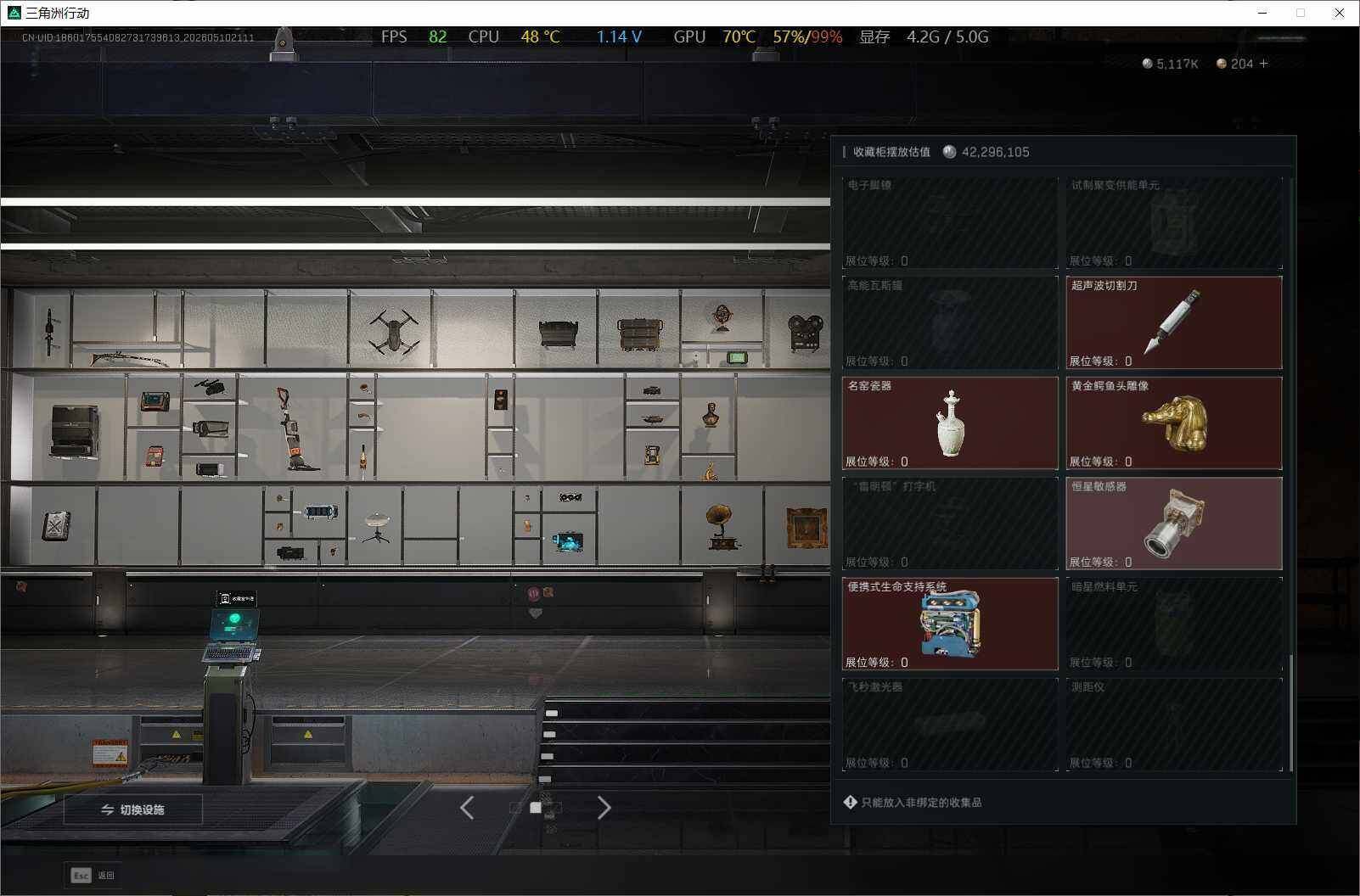Click the greyed 飞秒激光器 slot
1360x896 pixels.
950,725
